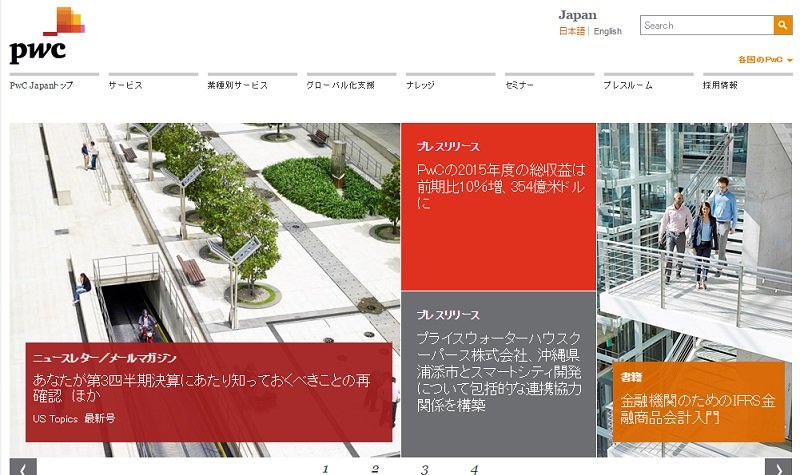Viewport: 800px width, 475px height.
Task: Open the ナレッジ menu
Action: pos(420,85)
